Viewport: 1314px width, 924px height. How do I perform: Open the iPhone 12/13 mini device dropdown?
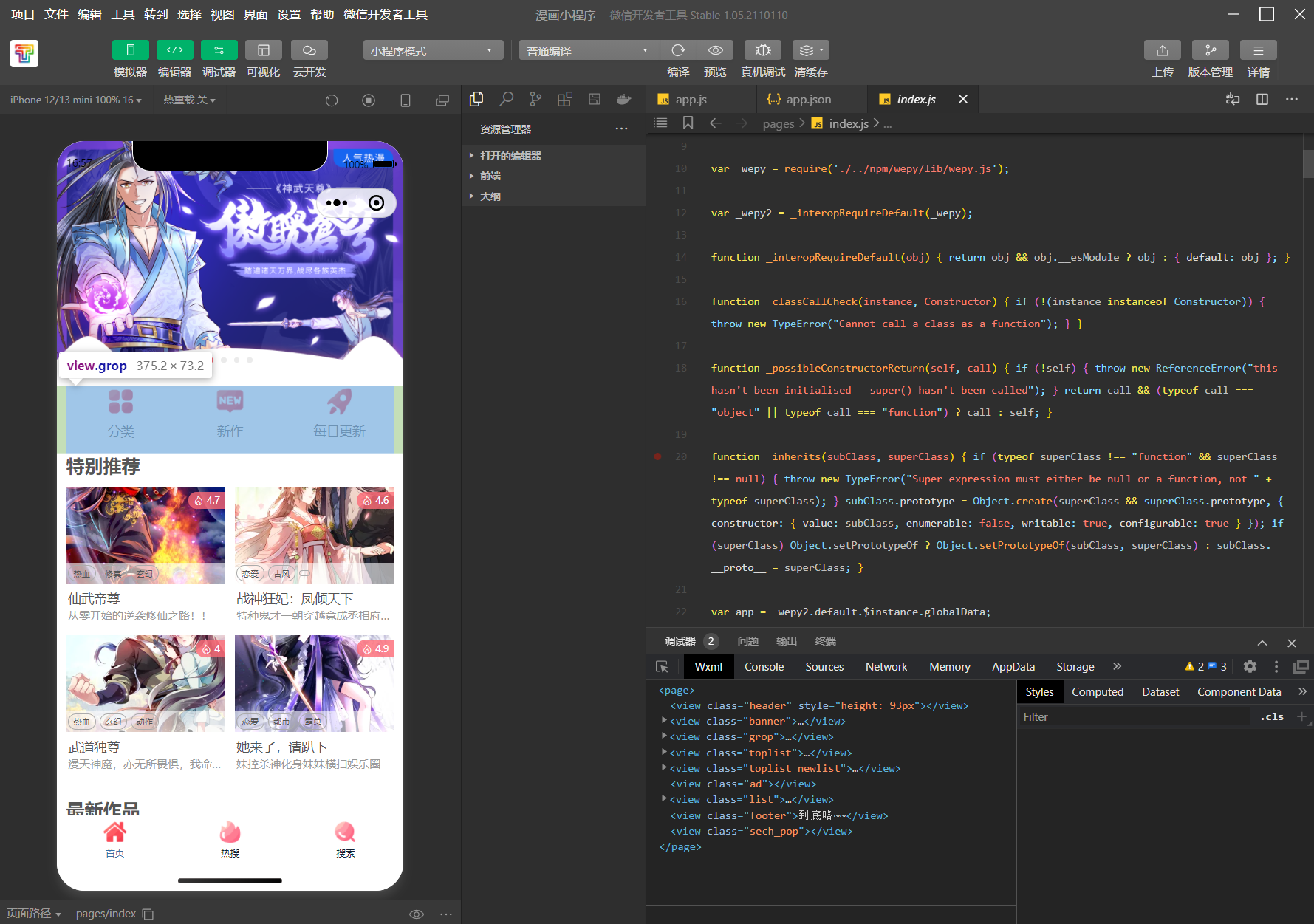tap(76, 100)
